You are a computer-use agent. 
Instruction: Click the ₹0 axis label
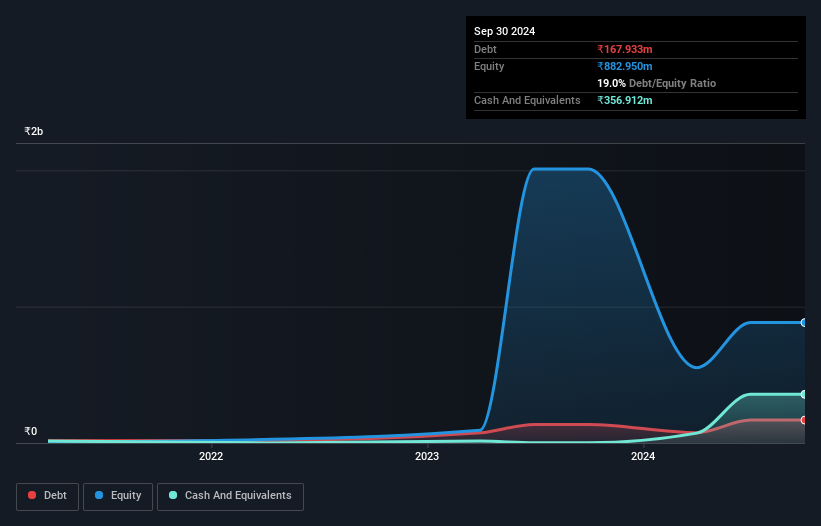[30, 431]
